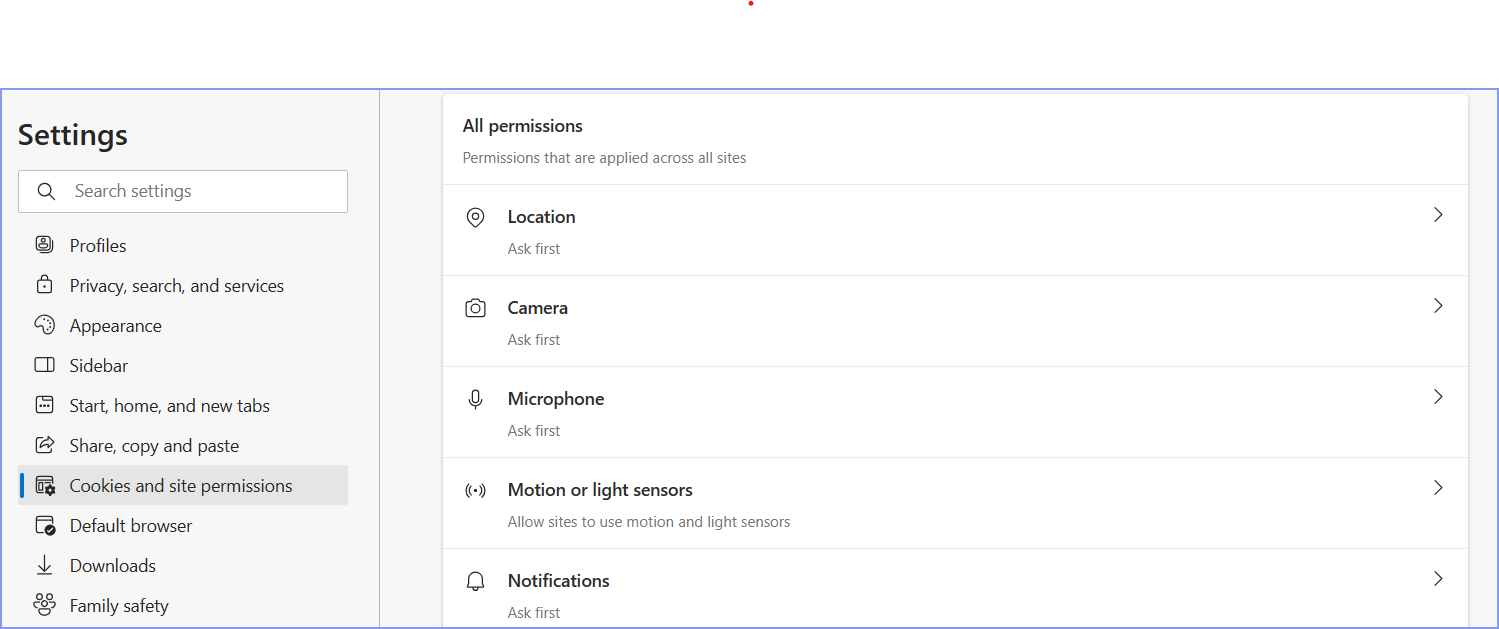Click the Appearance palette icon
The image size is (1499, 629).
pos(44,324)
